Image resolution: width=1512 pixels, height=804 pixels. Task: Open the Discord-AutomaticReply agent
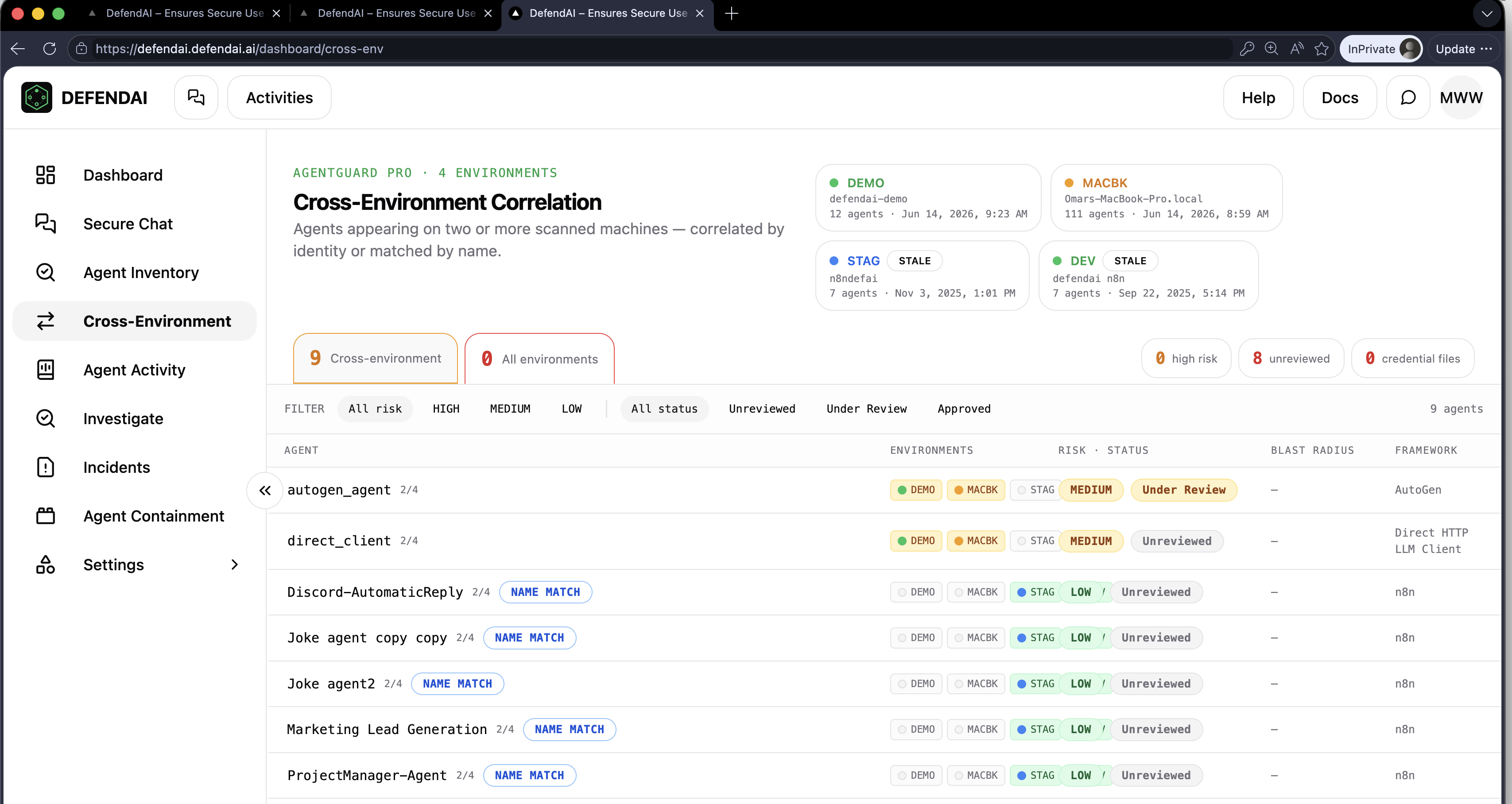coord(375,591)
